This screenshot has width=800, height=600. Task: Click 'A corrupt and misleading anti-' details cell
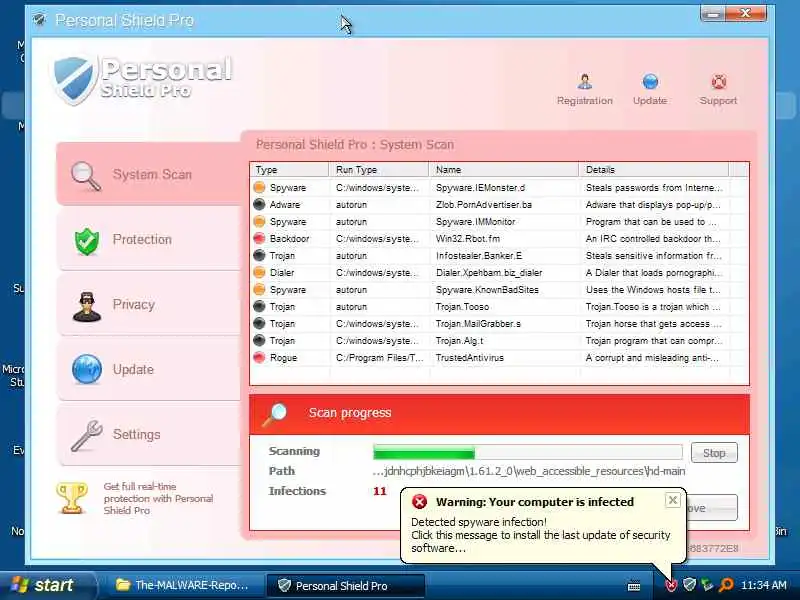pos(653,358)
